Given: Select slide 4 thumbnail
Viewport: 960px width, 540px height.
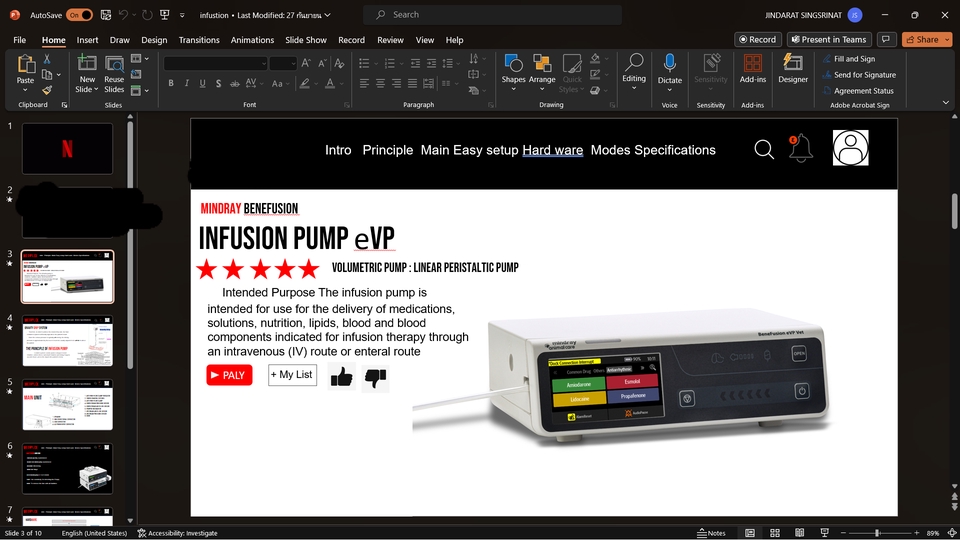Looking at the screenshot, I should click(x=67, y=341).
